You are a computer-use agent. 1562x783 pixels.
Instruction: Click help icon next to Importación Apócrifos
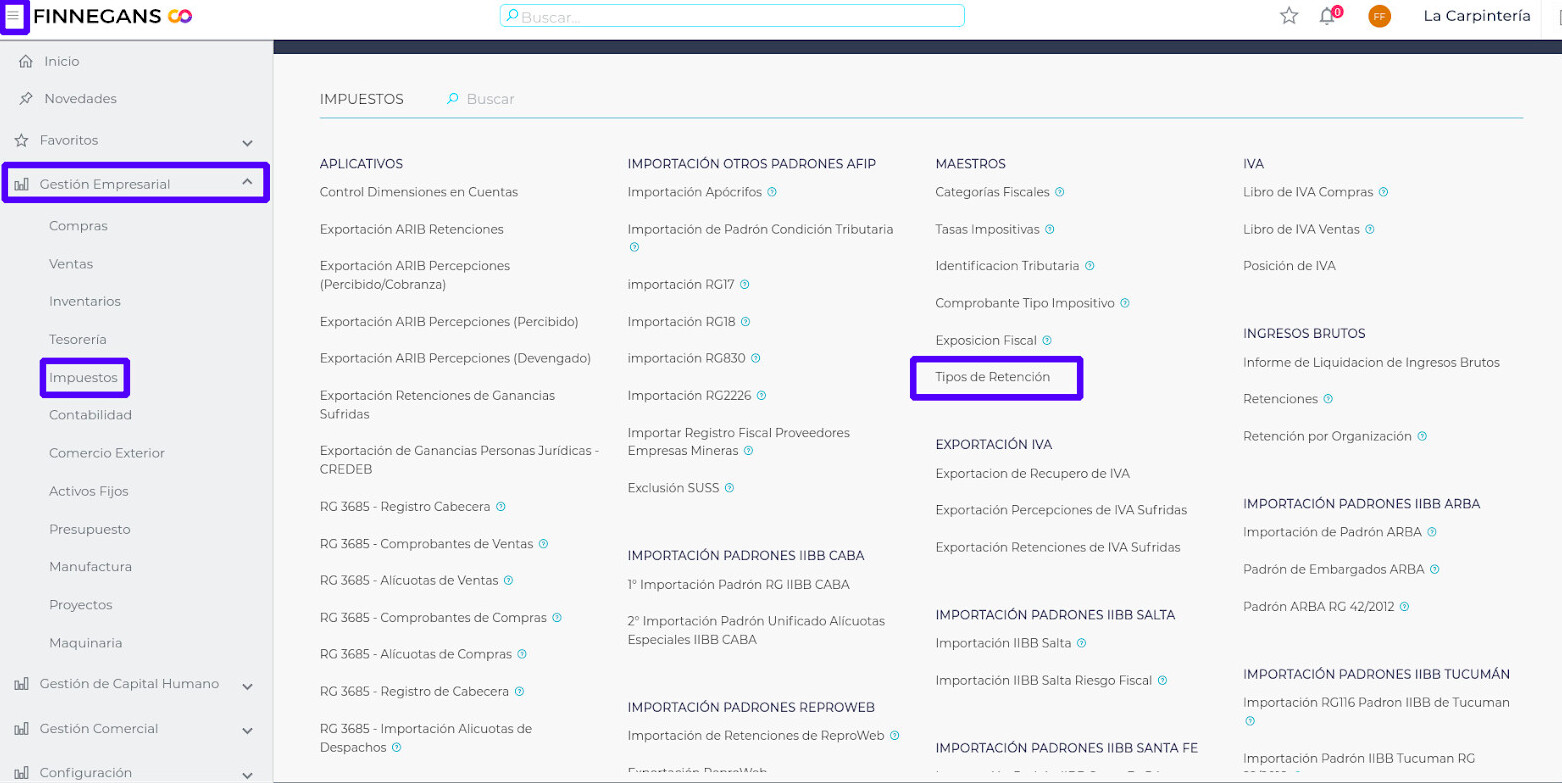771,192
